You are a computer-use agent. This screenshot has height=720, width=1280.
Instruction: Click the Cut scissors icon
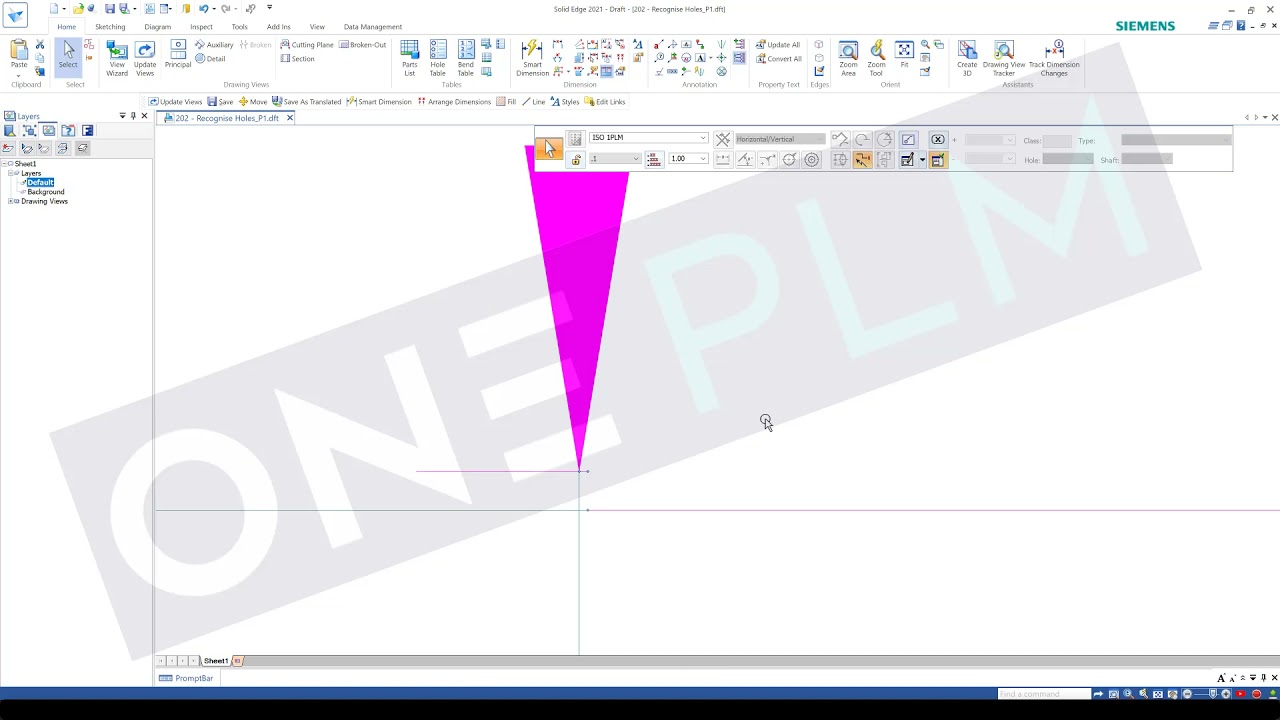[x=40, y=45]
